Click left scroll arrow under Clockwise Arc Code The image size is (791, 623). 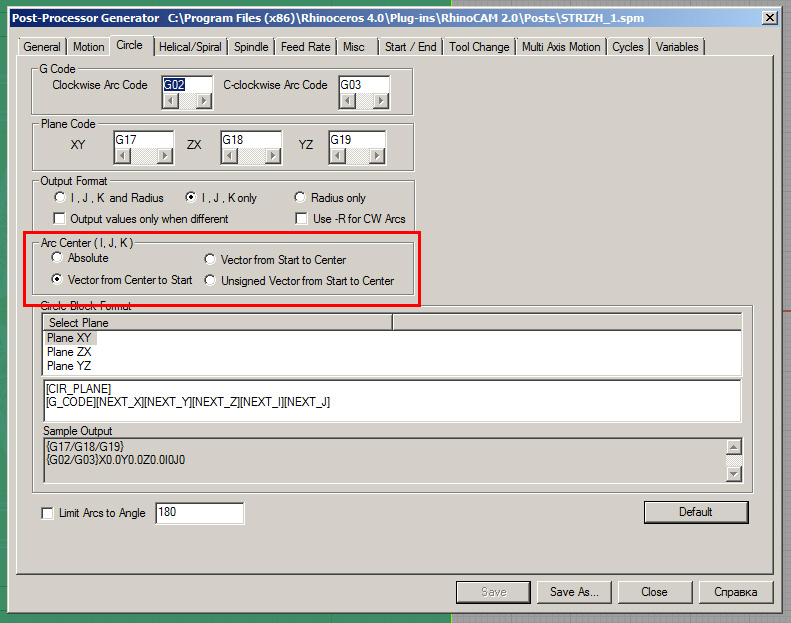point(171,101)
